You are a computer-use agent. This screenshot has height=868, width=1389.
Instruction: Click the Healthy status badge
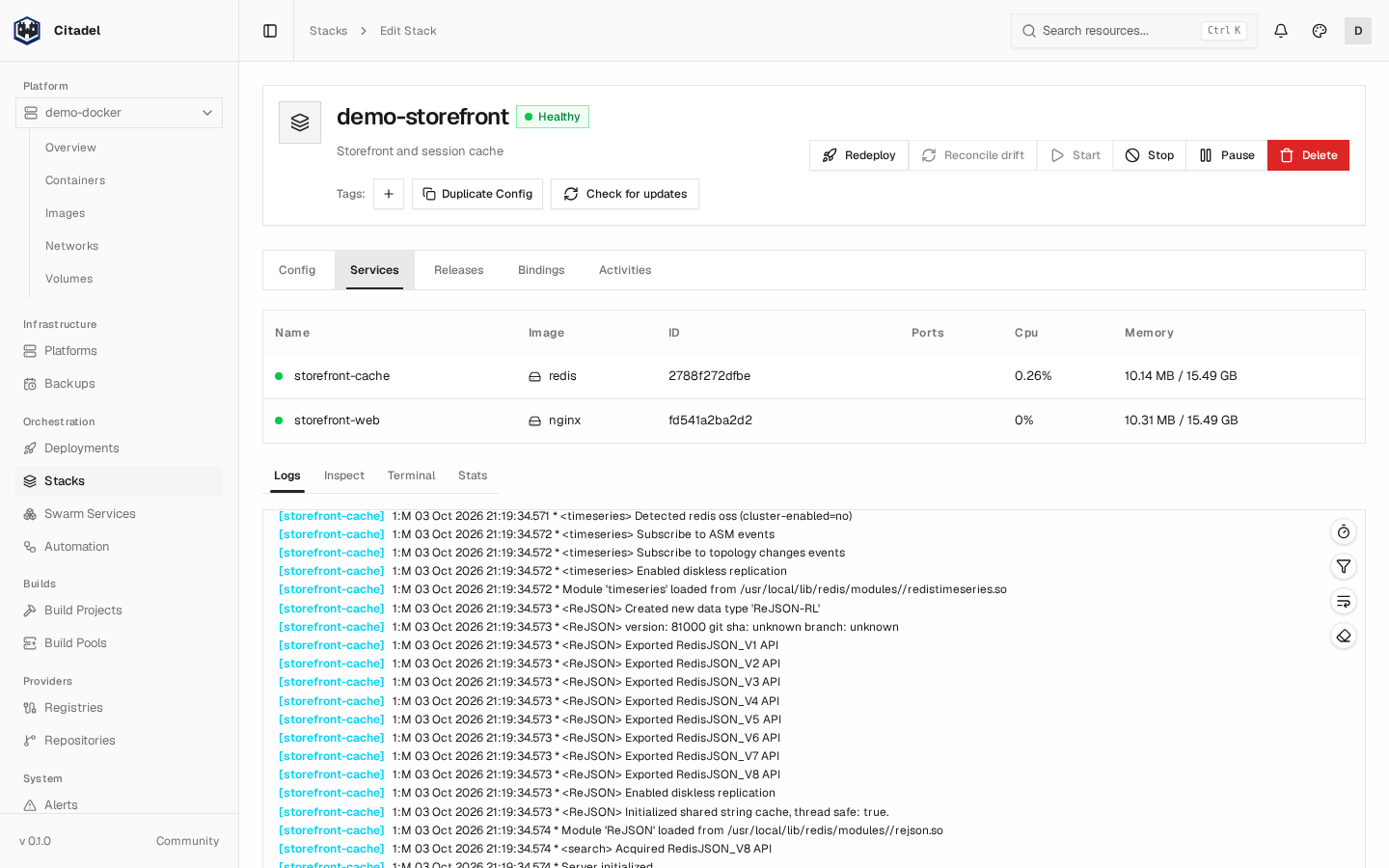click(x=553, y=117)
